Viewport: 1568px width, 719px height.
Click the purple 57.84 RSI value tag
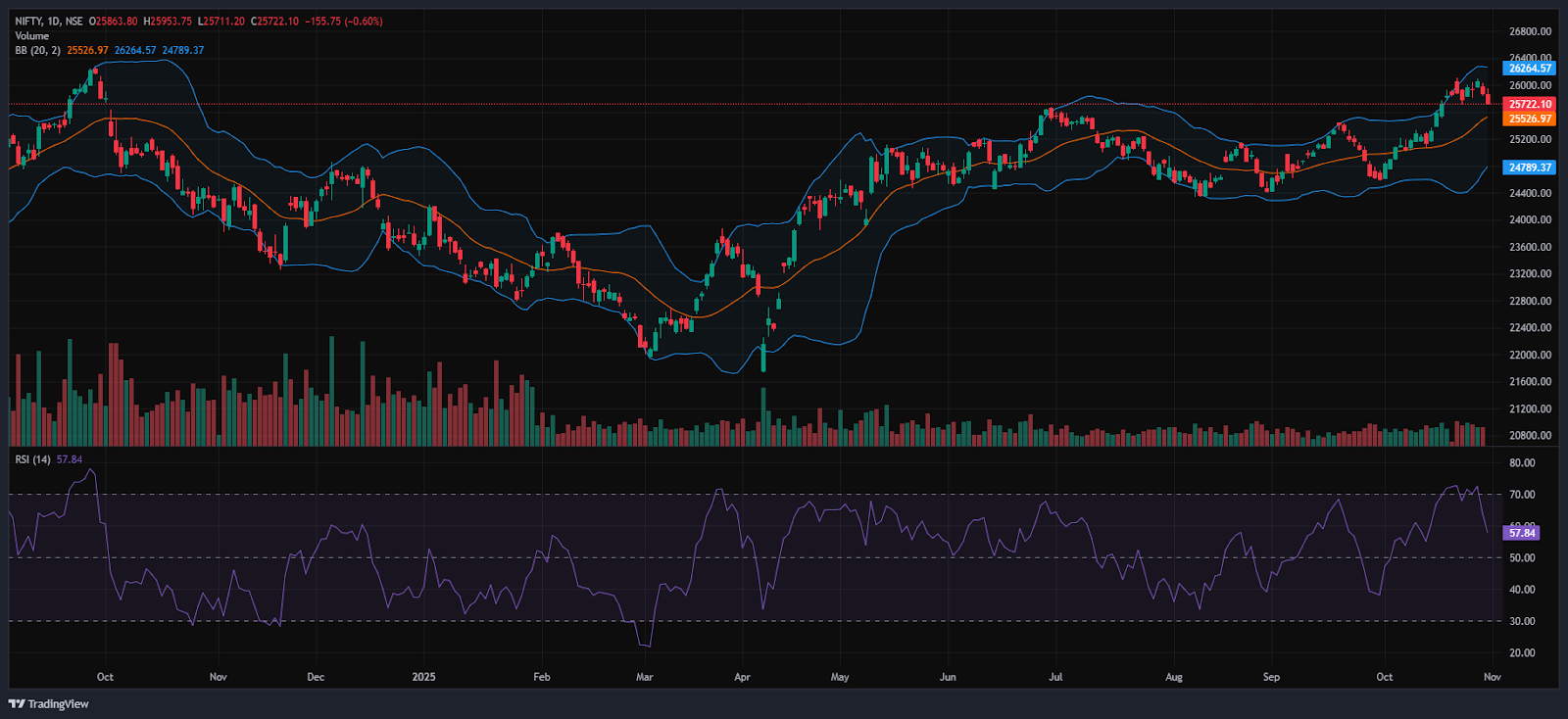1522,533
